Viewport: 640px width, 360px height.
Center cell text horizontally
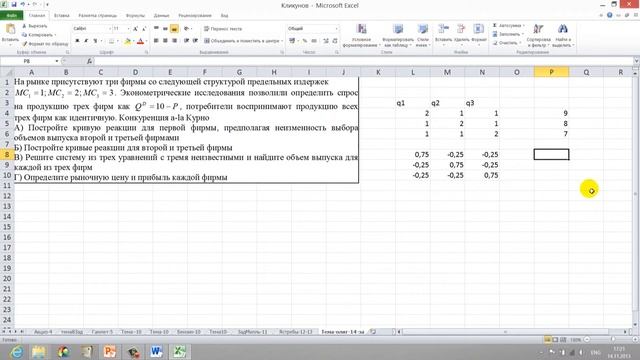165,41
